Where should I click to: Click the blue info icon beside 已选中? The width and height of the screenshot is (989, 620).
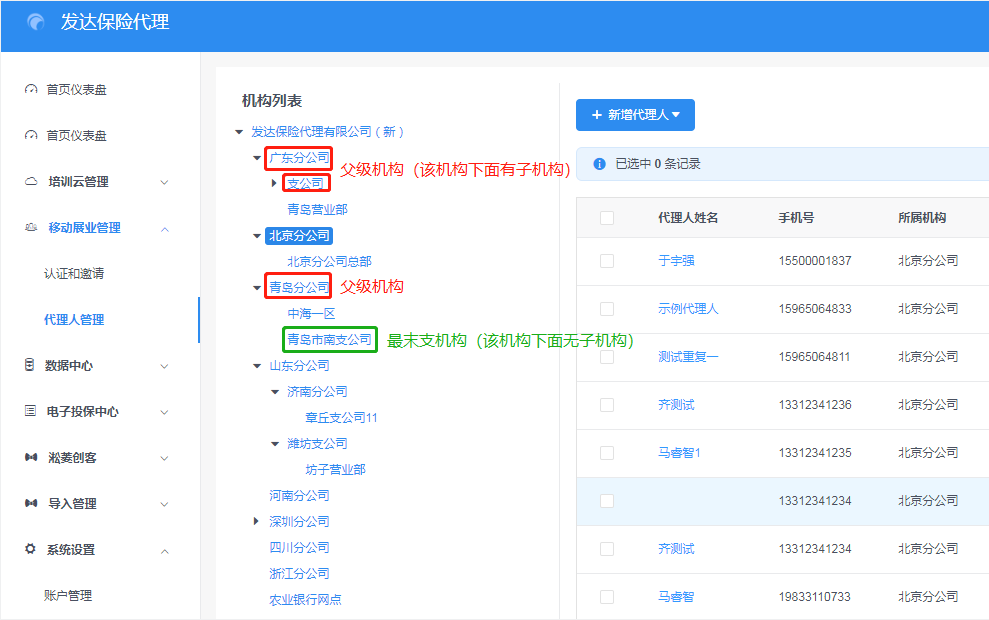[x=600, y=164]
